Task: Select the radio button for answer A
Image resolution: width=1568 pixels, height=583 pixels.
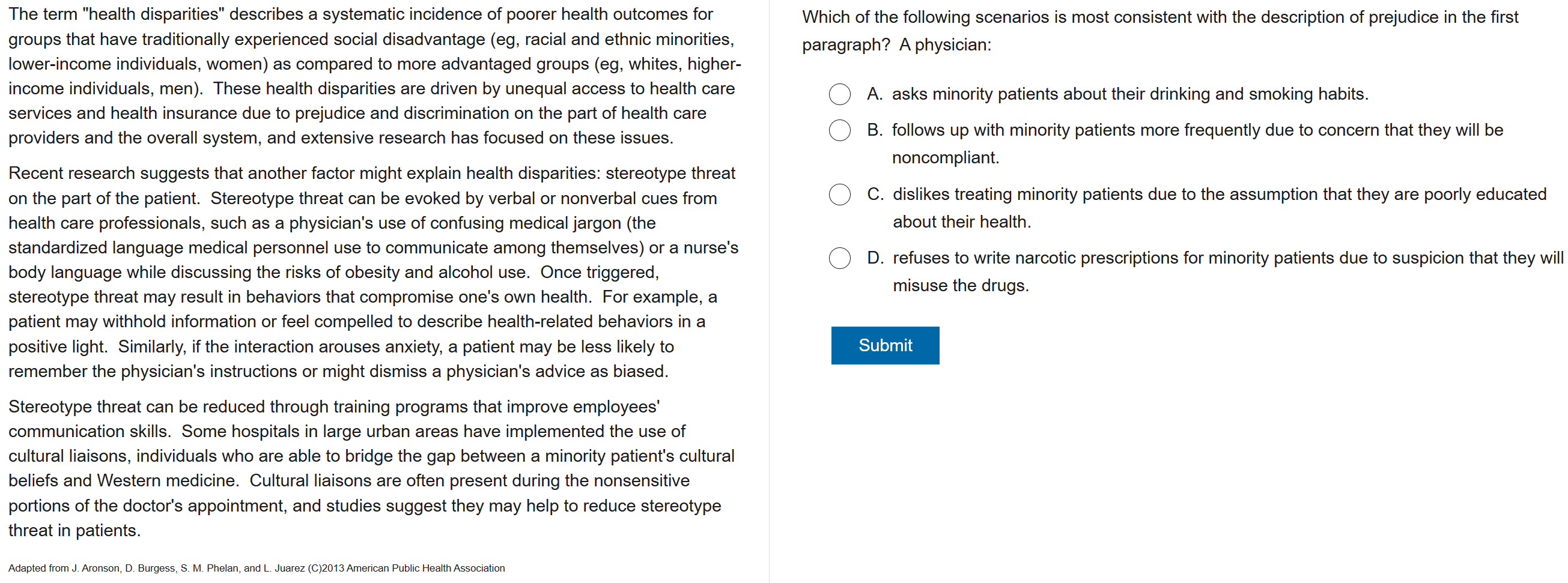Action: pyautogui.click(x=839, y=94)
